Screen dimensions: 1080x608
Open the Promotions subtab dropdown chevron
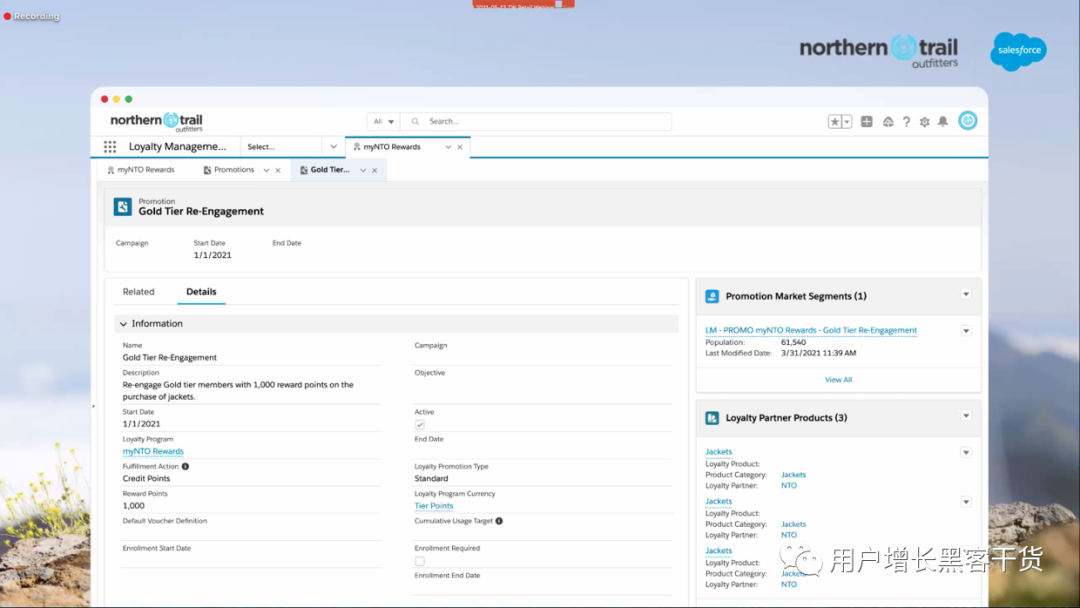pos(266,170)
